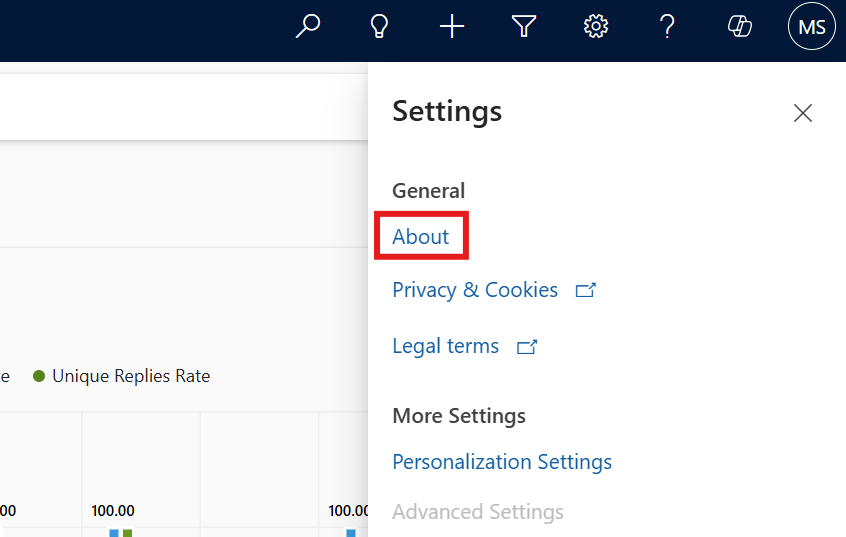This screenshot has width=846, height=537.
Task: Click the lightbulb assistant icon
Action: pyautogui.click(x=379, y=27)
